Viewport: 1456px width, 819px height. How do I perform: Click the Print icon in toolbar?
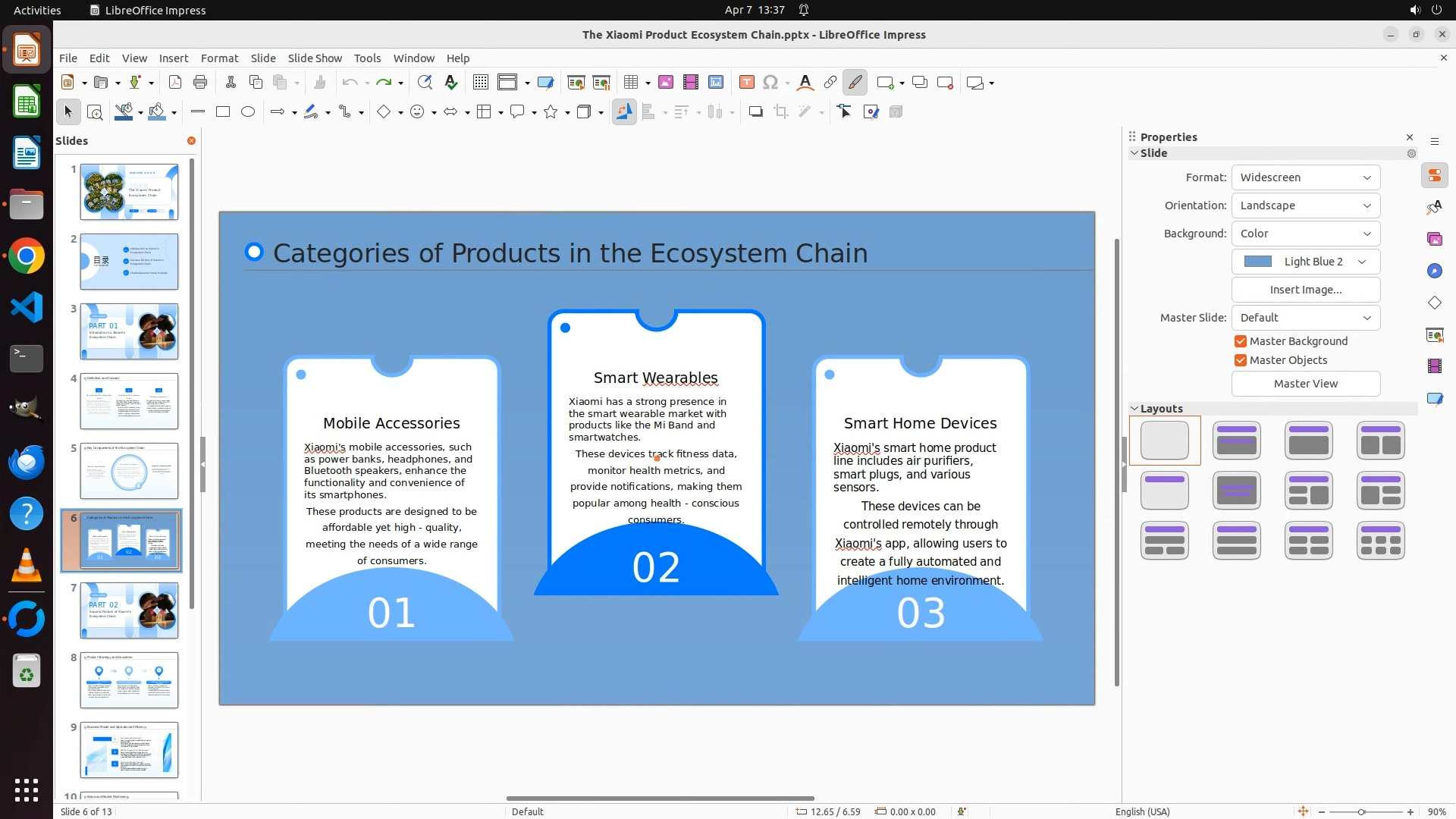coord(200,83)
